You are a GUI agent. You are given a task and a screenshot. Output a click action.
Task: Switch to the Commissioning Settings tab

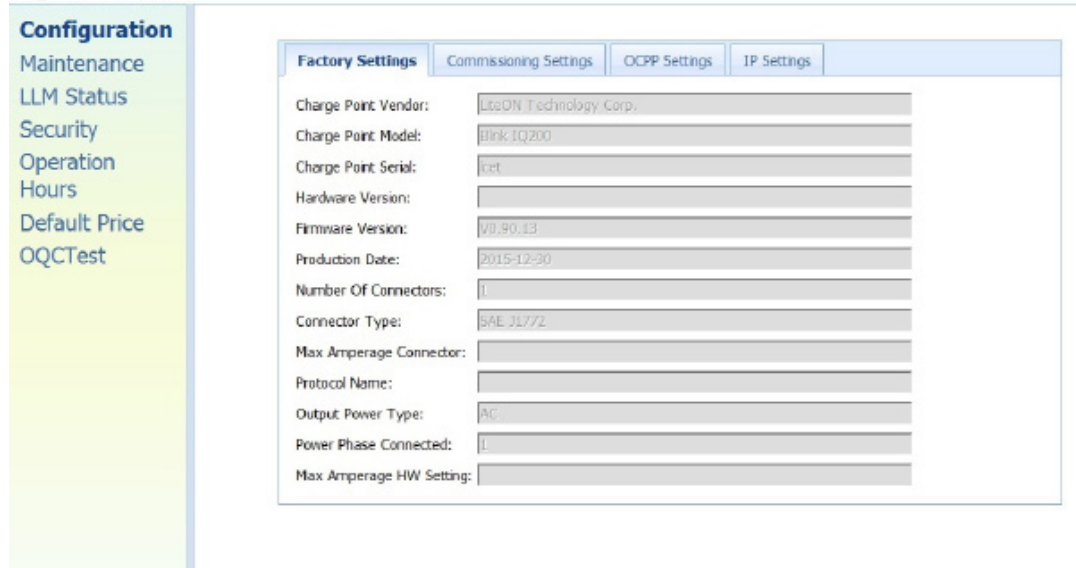[x=519, y=61]
